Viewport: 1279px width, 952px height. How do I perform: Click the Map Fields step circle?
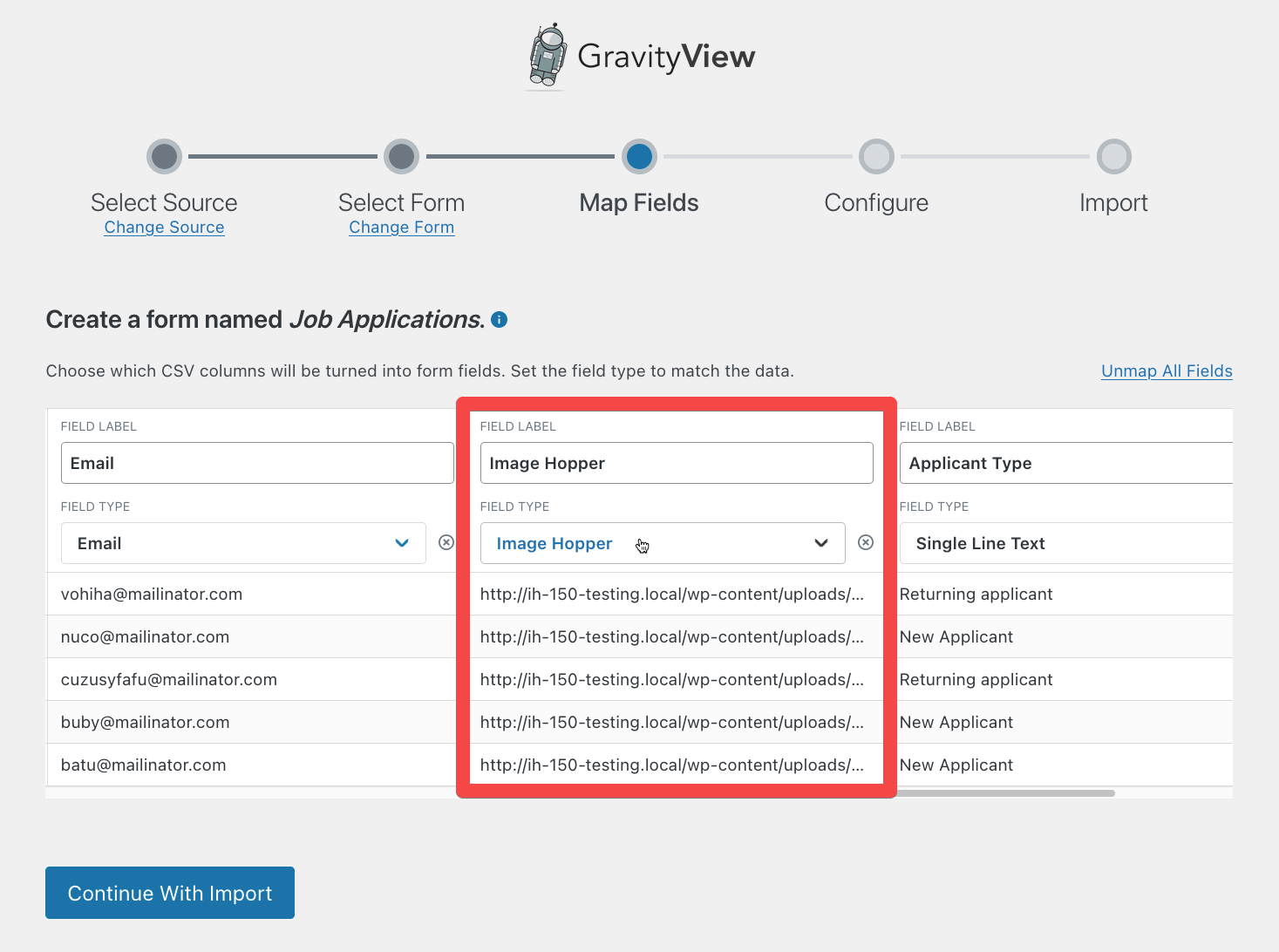click(639, 157)
